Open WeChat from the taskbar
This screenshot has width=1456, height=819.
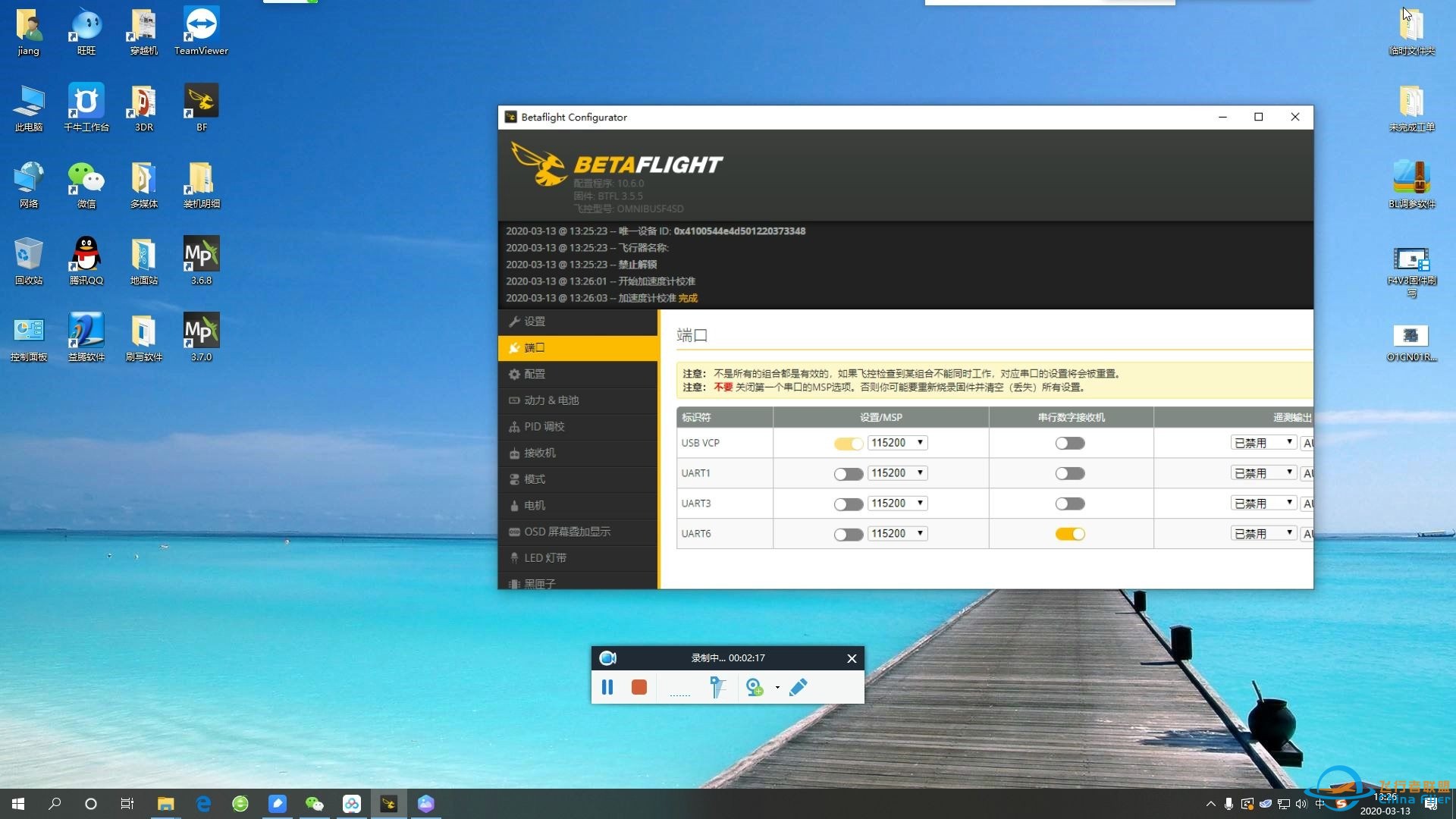(x=314, y=804)
